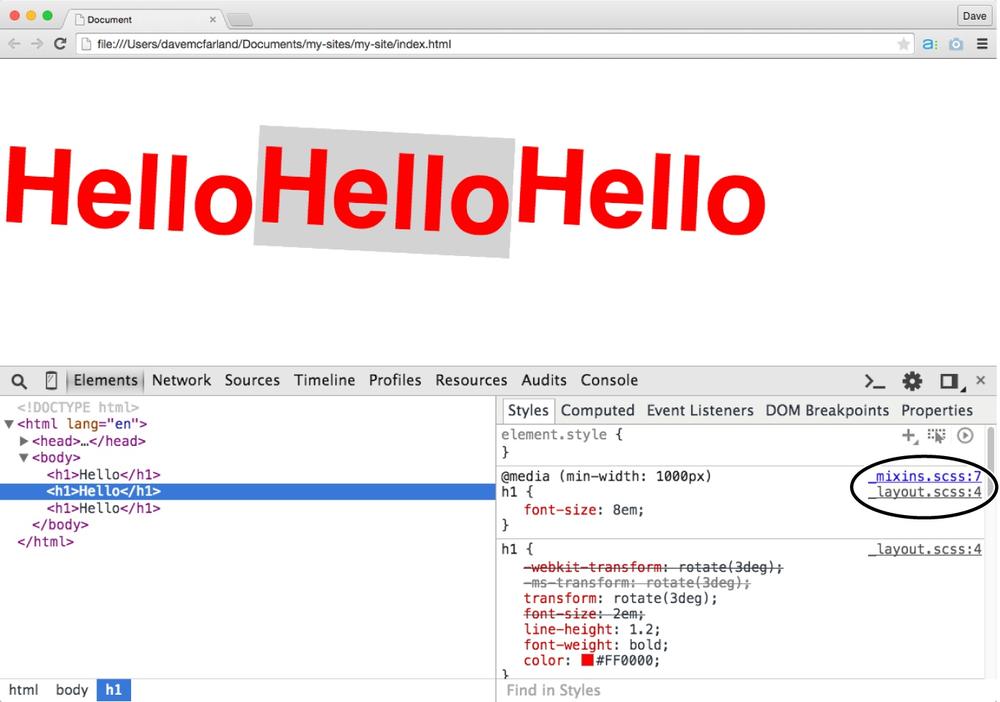Bookmark this page with the star icon

point(904,44)
